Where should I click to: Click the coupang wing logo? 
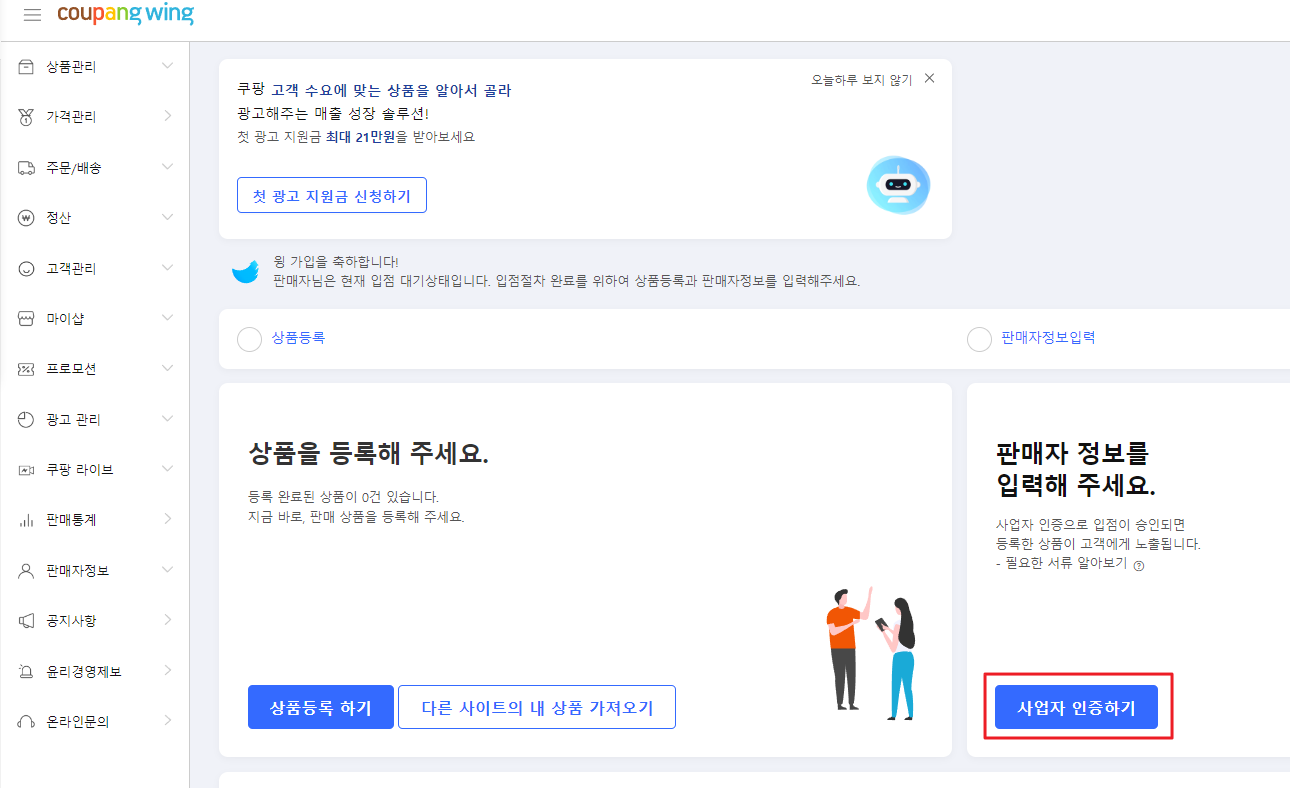tap(125, 15)
